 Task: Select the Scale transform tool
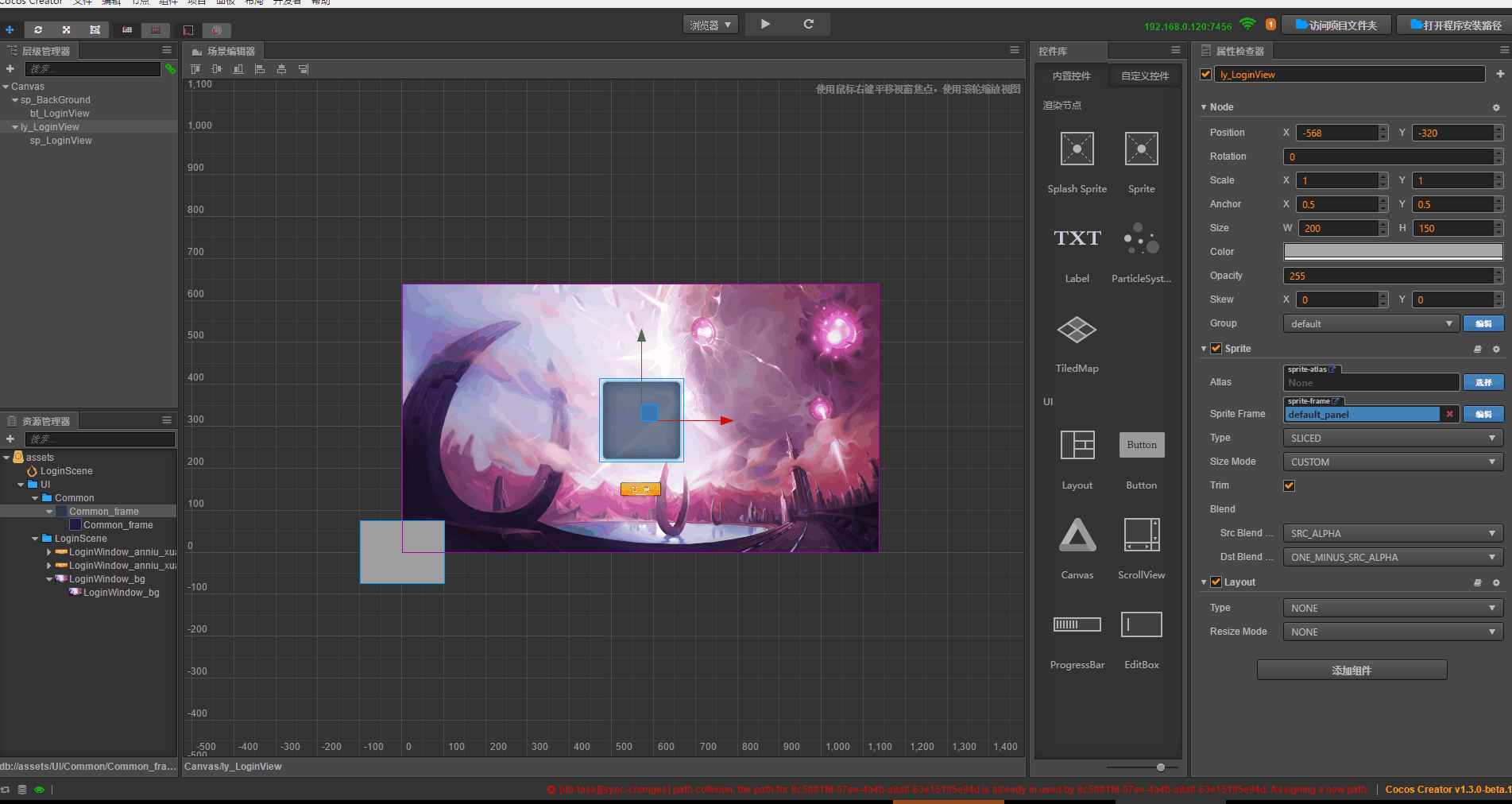coord(67,29)
